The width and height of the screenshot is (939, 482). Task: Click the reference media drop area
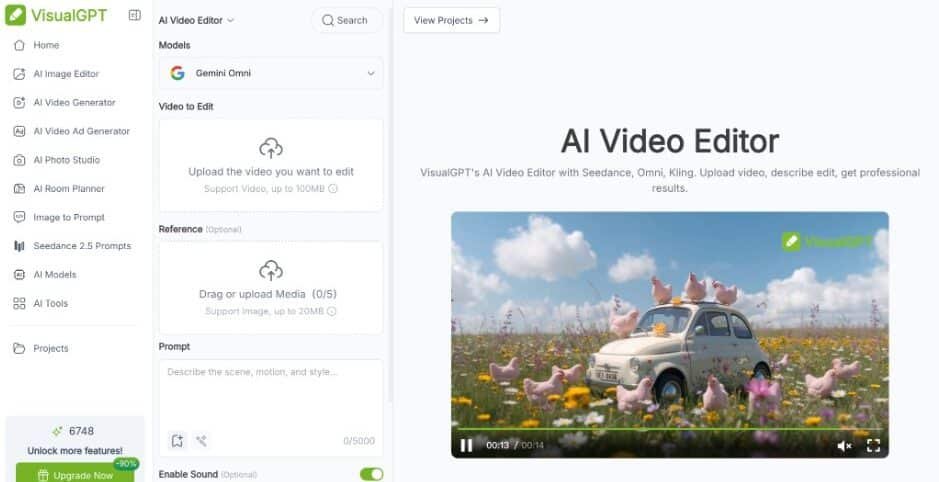[x=271, y=287]
